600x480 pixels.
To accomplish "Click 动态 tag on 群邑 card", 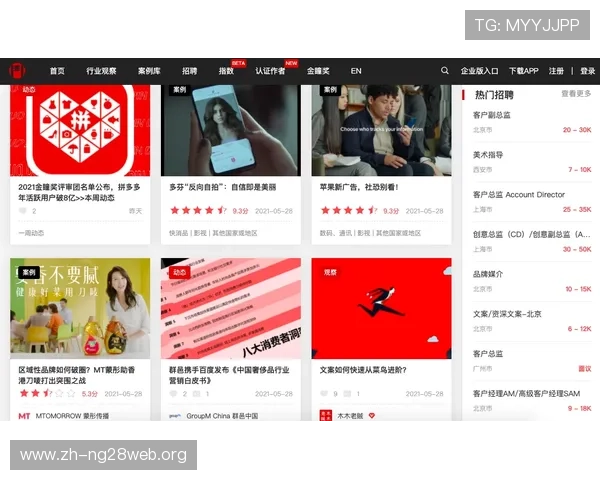I will pos(179,273).
